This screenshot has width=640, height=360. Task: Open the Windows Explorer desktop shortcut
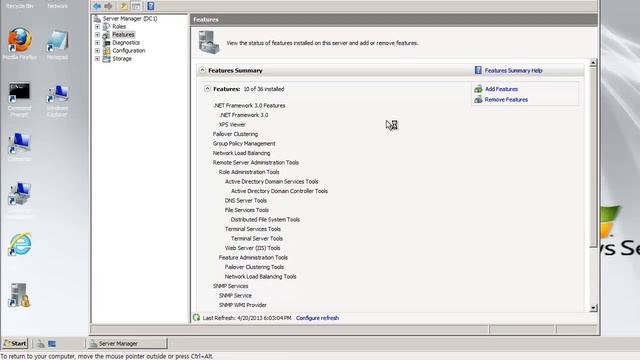coord(57,93)
